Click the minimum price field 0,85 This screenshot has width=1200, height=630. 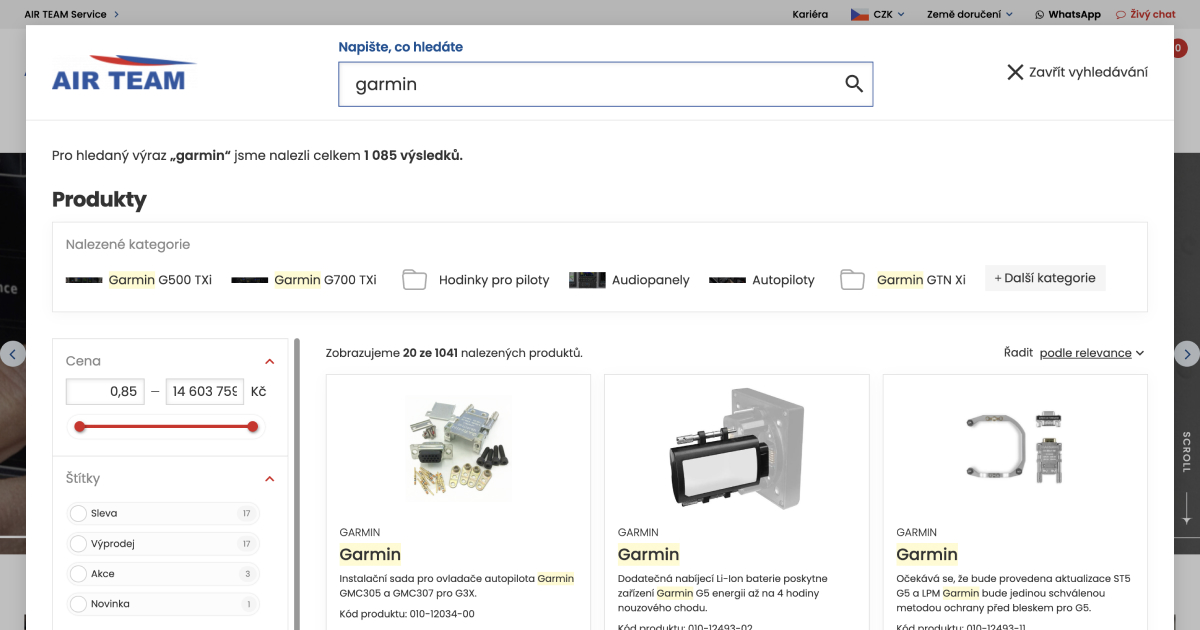tap(105, 392)
